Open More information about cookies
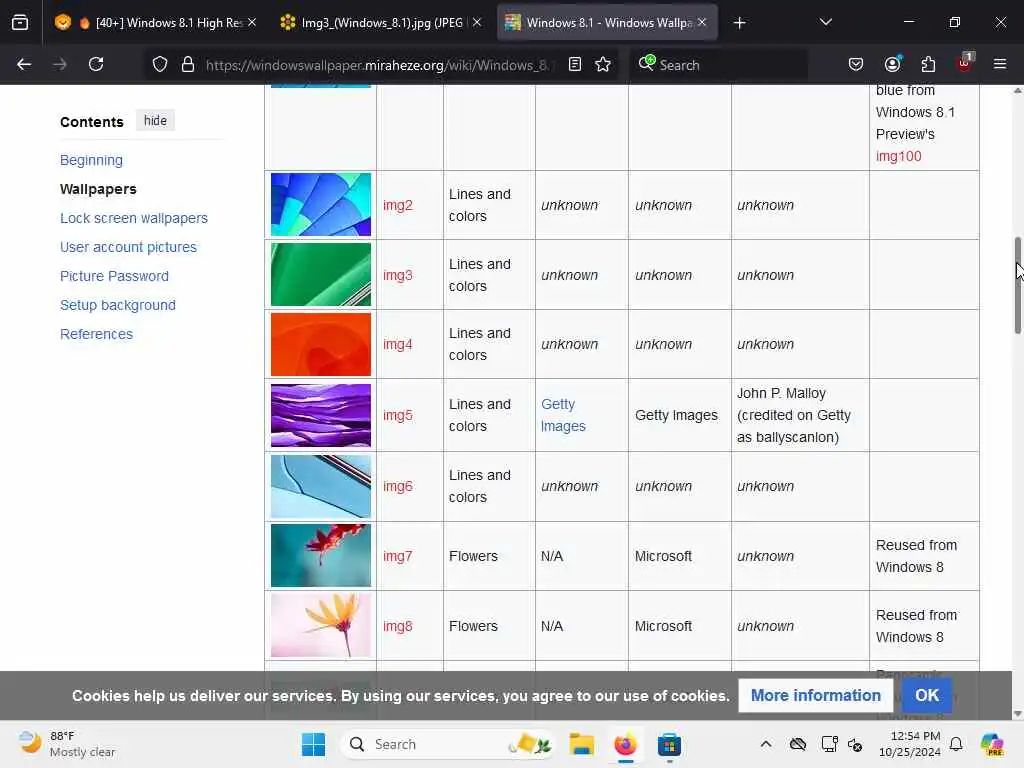The height and width of the screenshot is (768, 1024). coord(816,696)
